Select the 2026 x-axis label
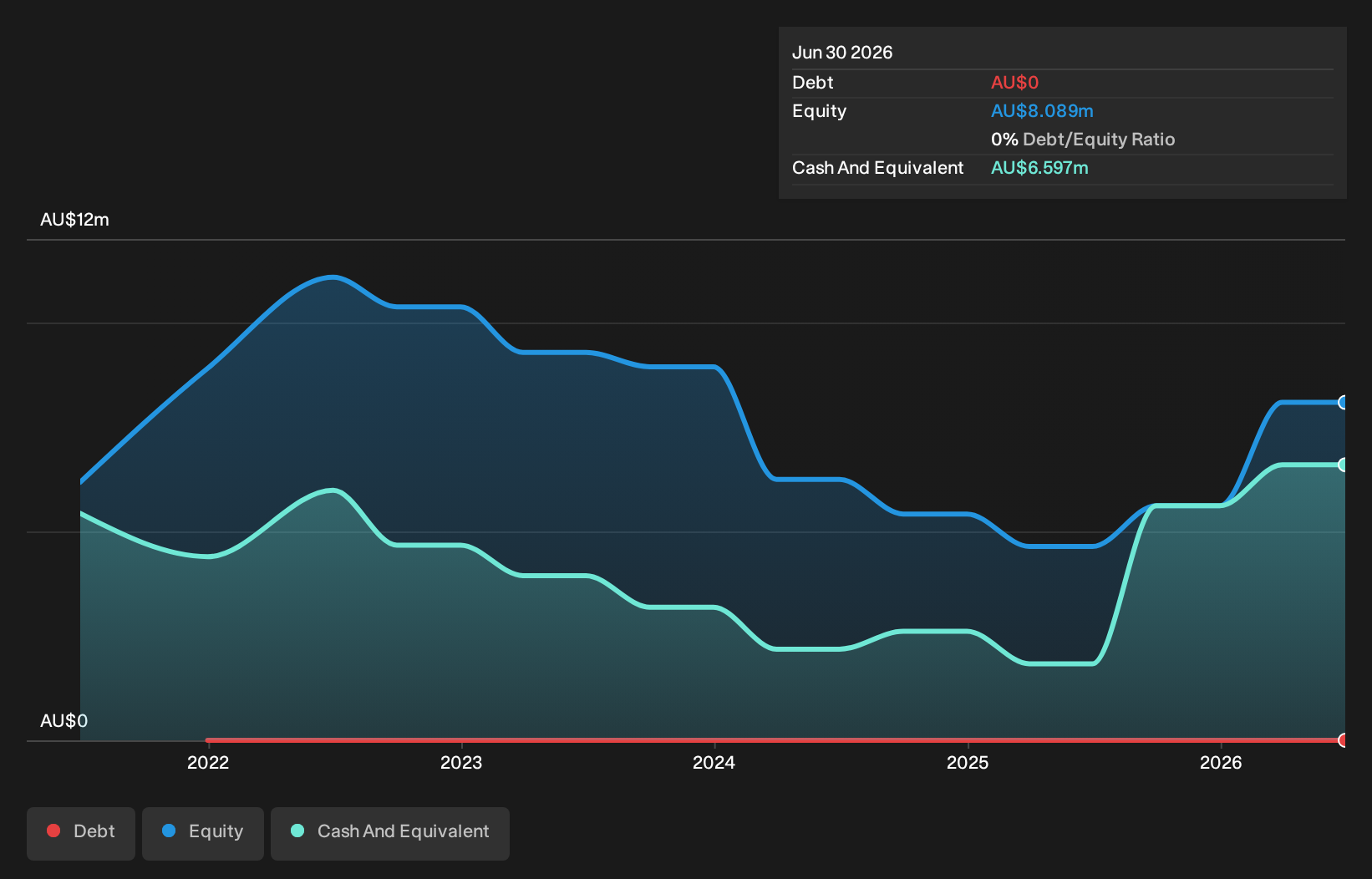Screen dimensions: 1372x879 [1221, 763]
